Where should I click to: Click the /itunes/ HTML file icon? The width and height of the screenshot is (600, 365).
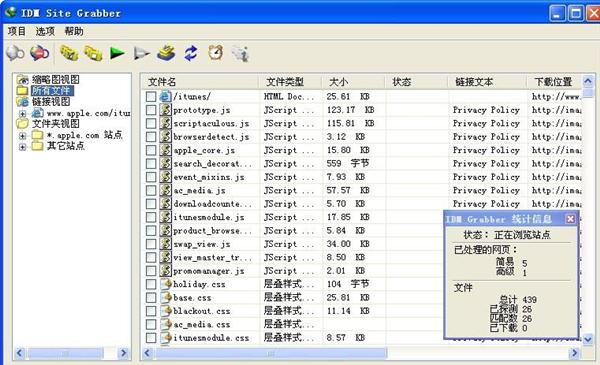point(165,96)
